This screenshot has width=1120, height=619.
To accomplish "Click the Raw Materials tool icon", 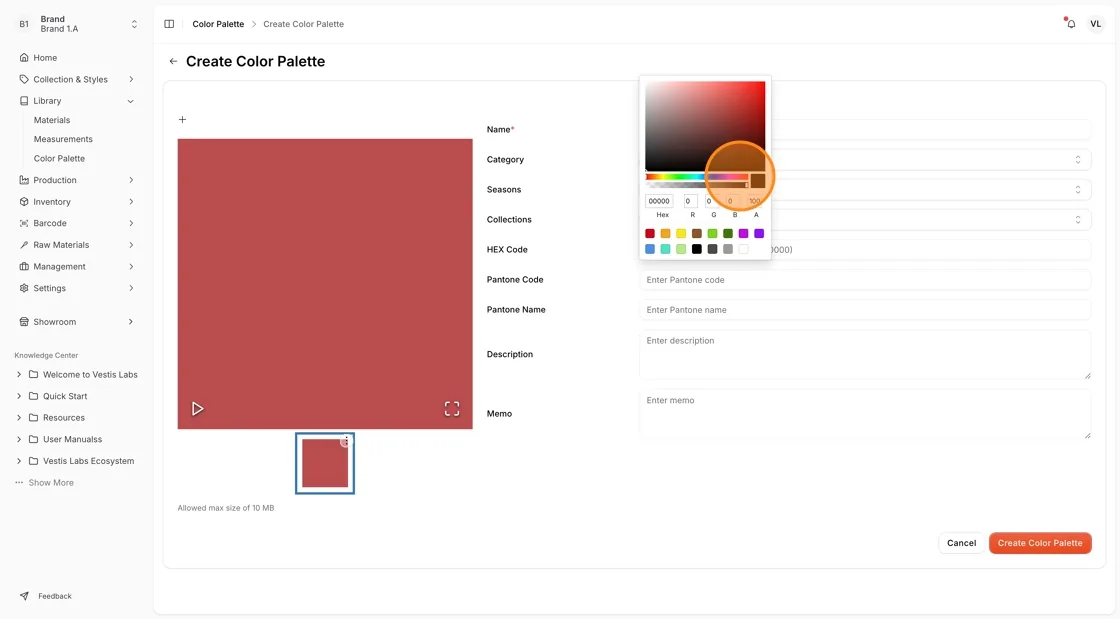I will coord(24,245).
